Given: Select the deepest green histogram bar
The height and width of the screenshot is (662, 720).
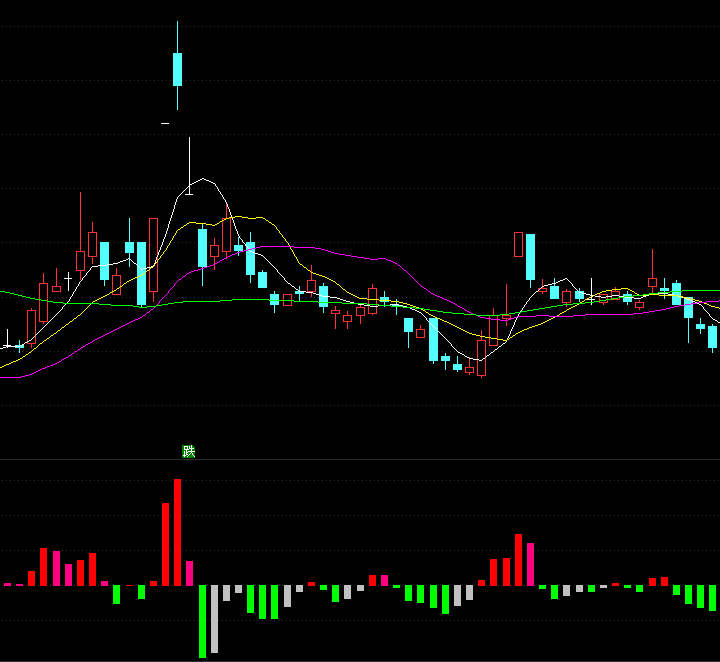Looking at the screenshot, I should (202, 621).
